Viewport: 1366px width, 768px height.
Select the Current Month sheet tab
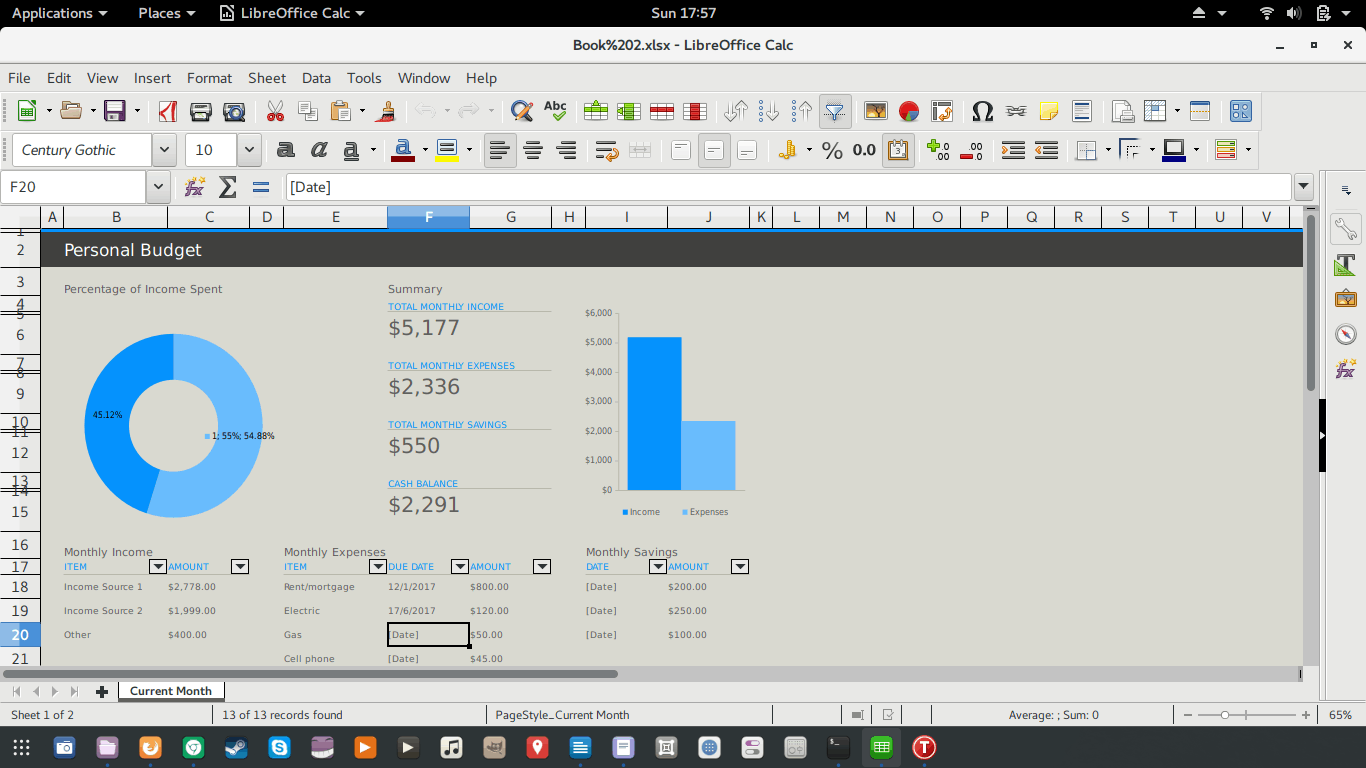click(x=171, y=691)
